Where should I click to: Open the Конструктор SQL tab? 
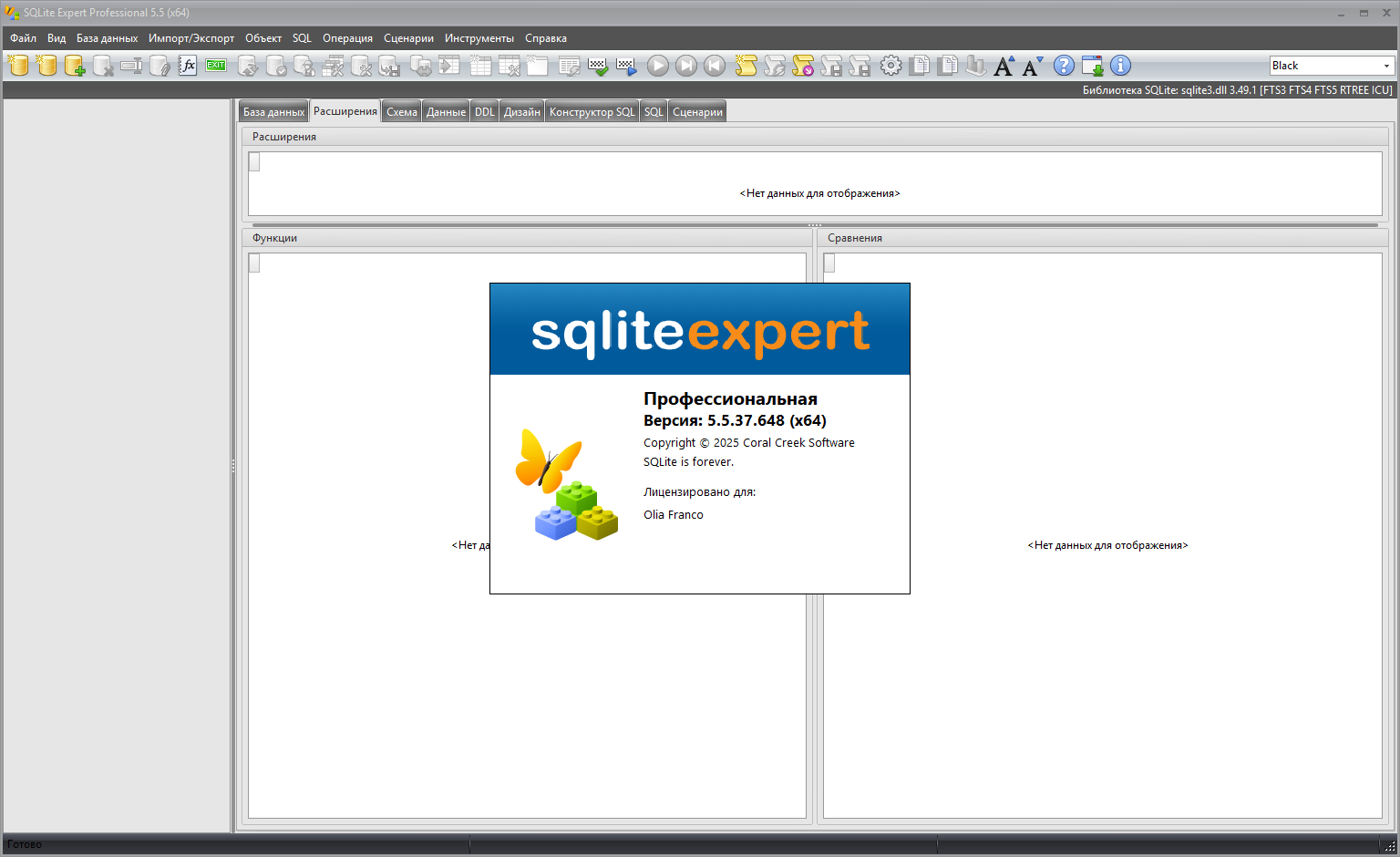tap(592, 111)
